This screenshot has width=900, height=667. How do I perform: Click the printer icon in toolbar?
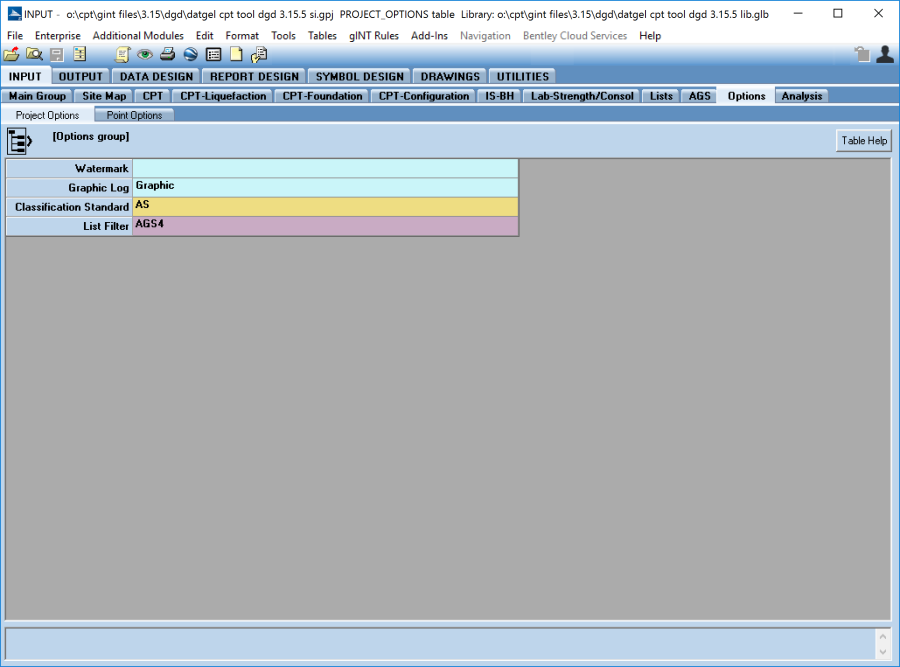click(168, 55)
